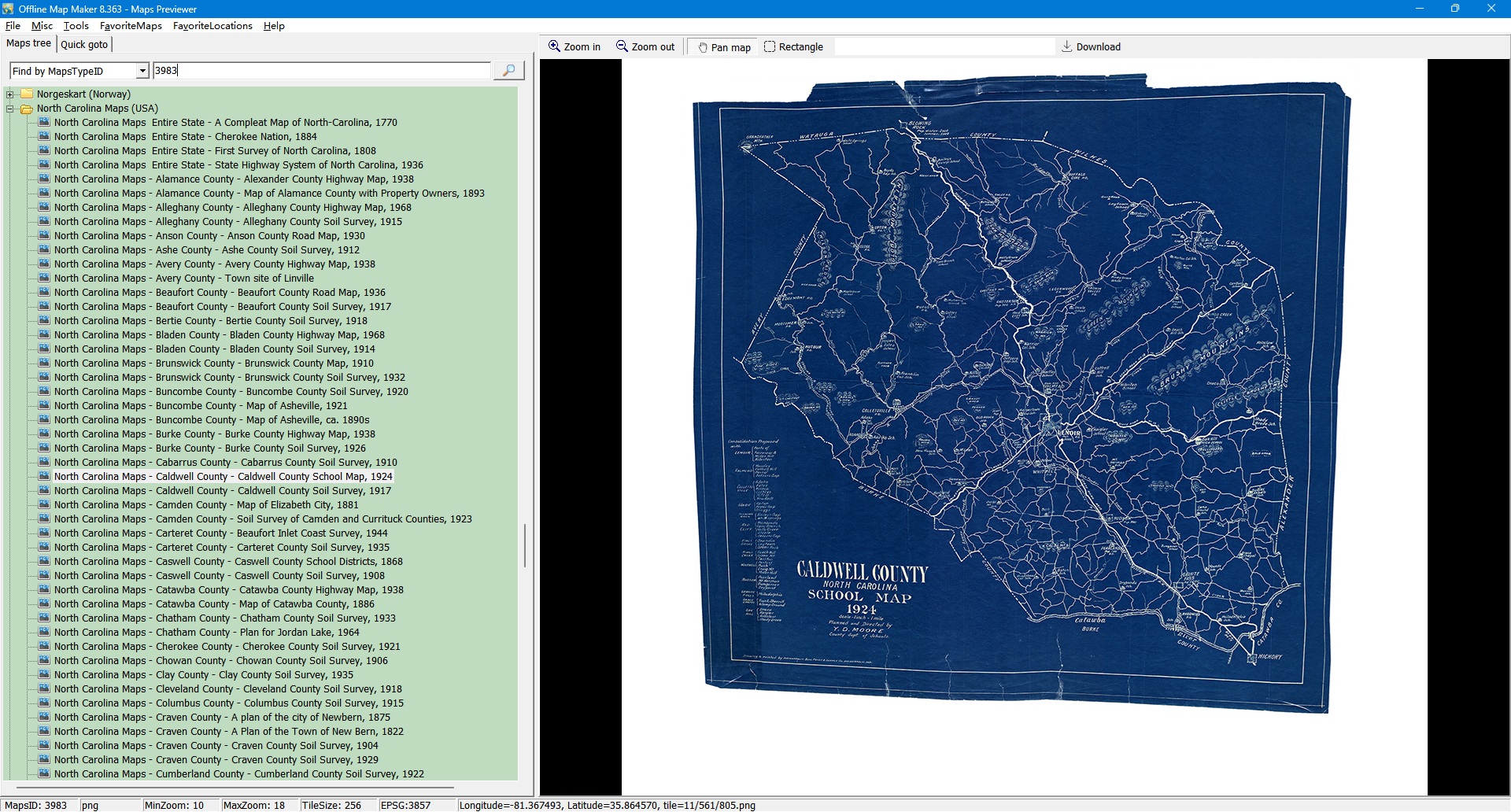Screen dimensions: 1511x812
Task: Collapse the North Carolina Maps tree node
Action: (10, 109)
